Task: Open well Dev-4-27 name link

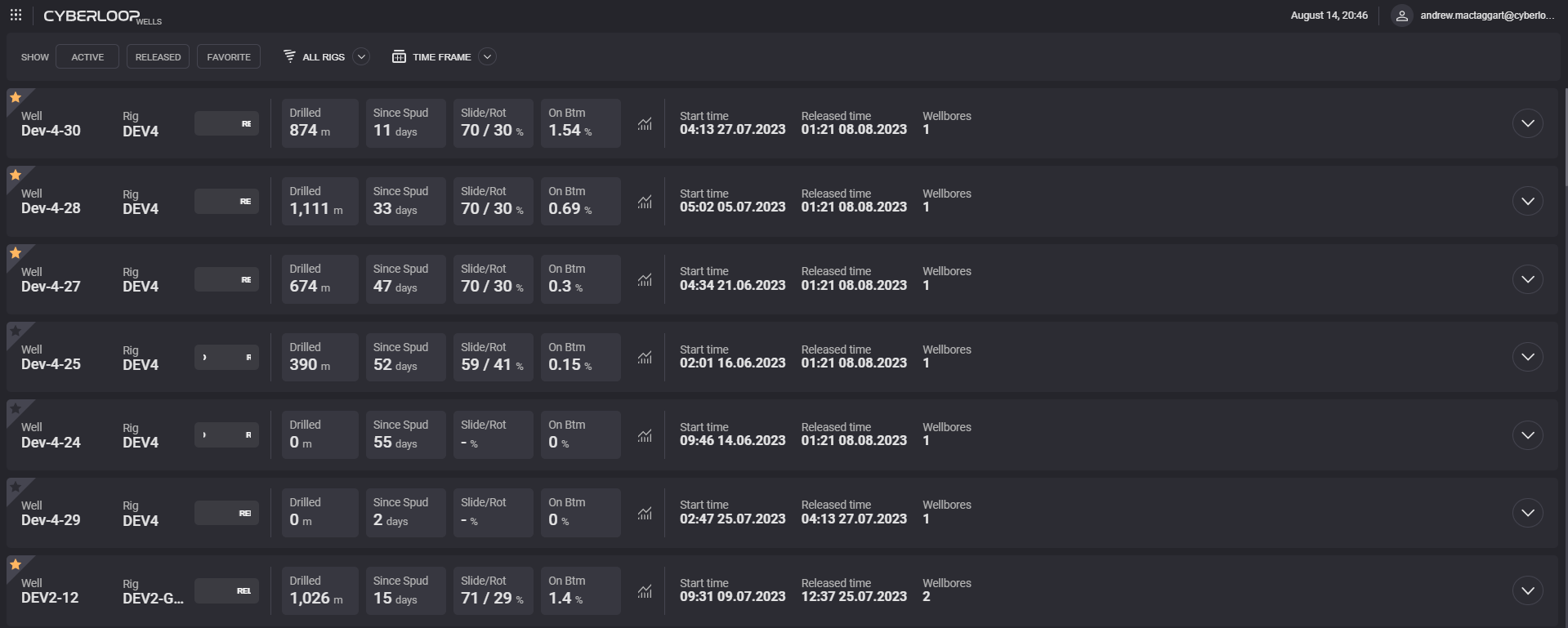Action: point(51,287)
